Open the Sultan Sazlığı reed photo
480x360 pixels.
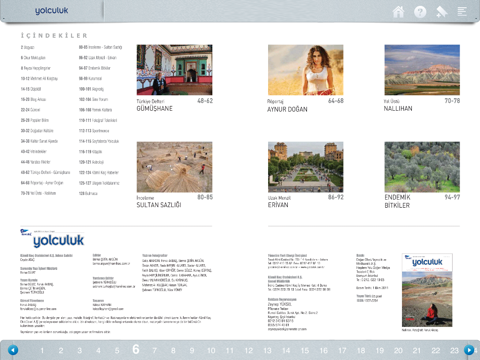pyautogui.click(x=174, y=167)
